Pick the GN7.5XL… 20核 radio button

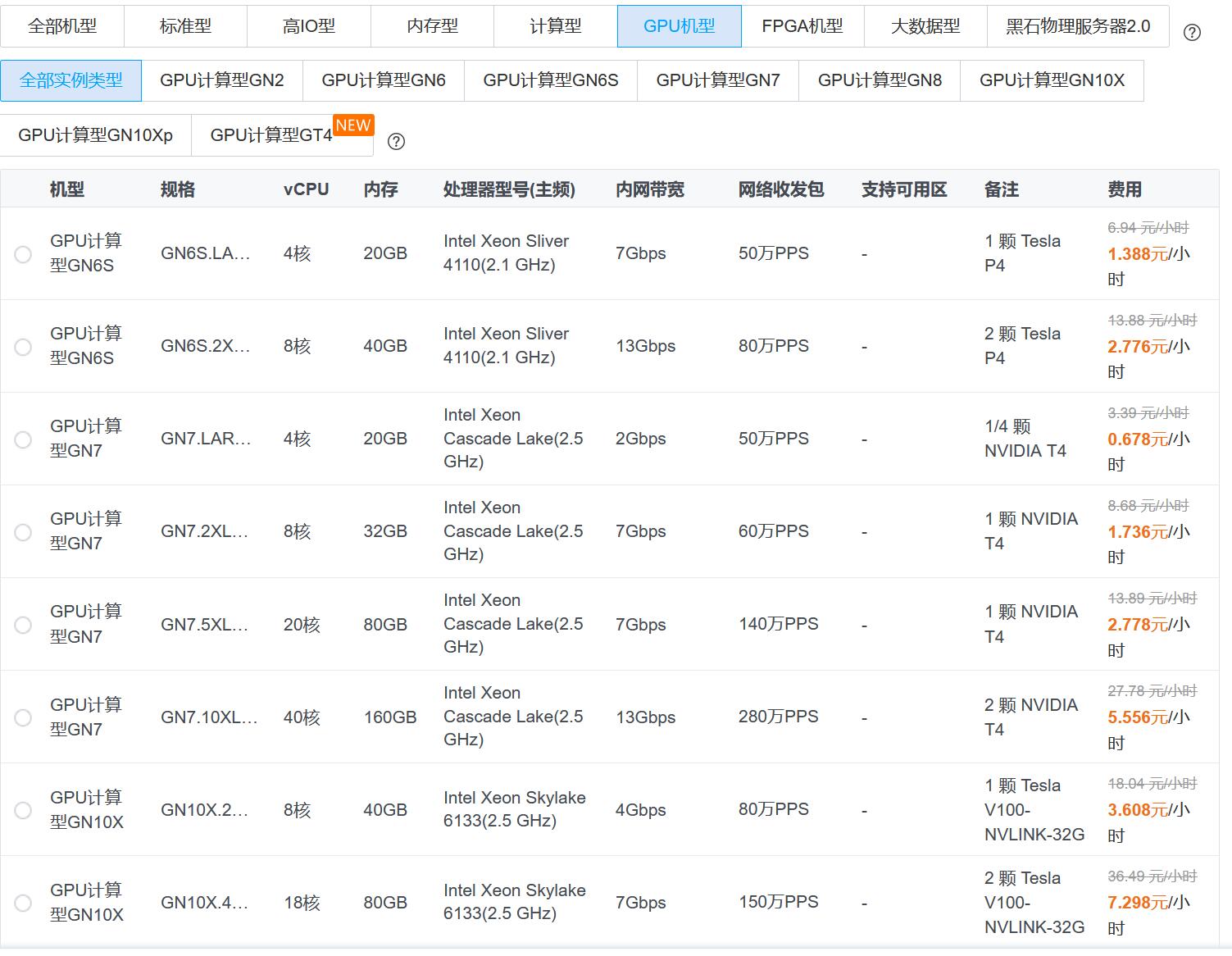pyautogui.click(x=23, y=625)
